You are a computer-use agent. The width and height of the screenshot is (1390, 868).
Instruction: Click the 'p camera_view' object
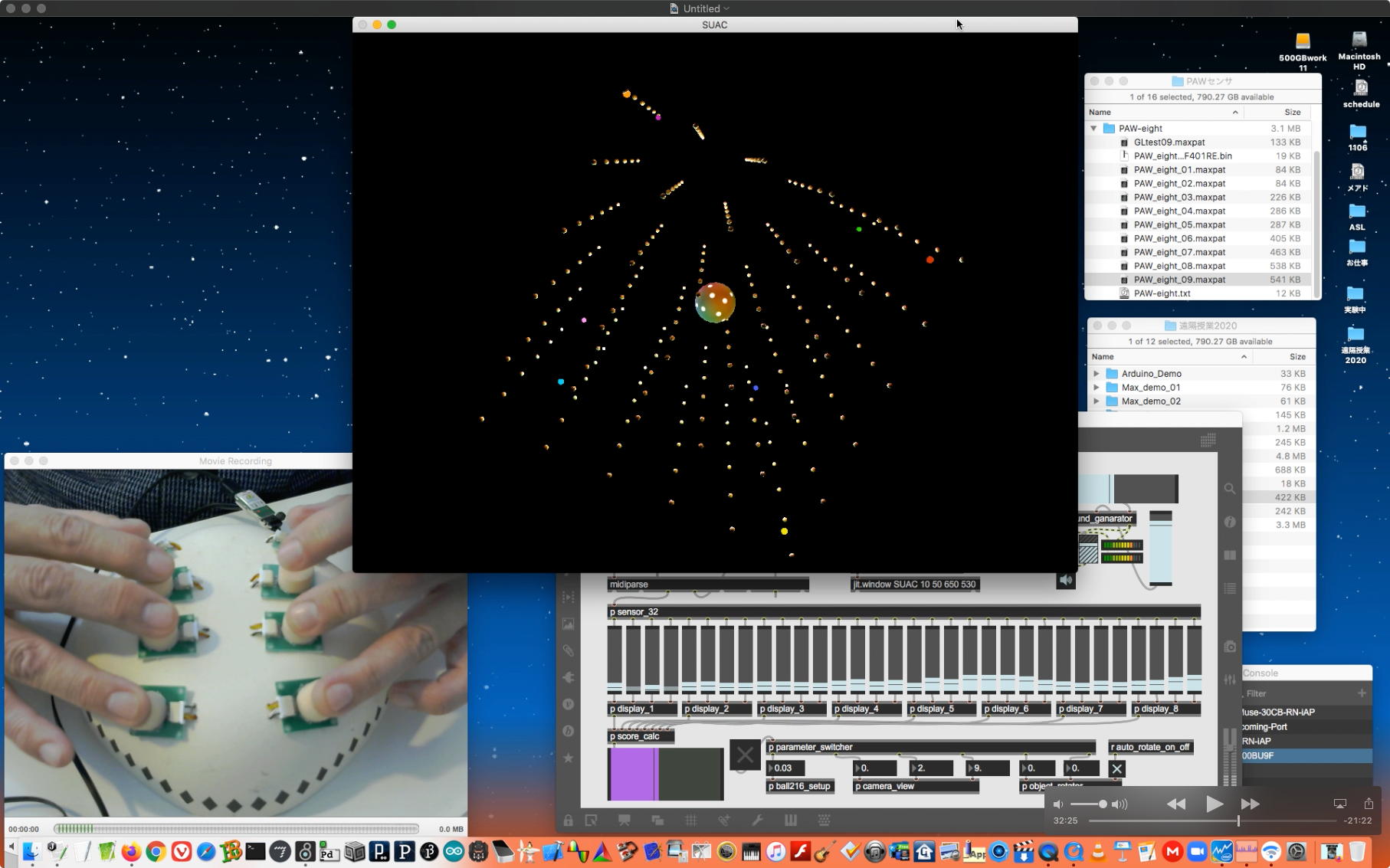pyautogui.click(x=916, y=786)
